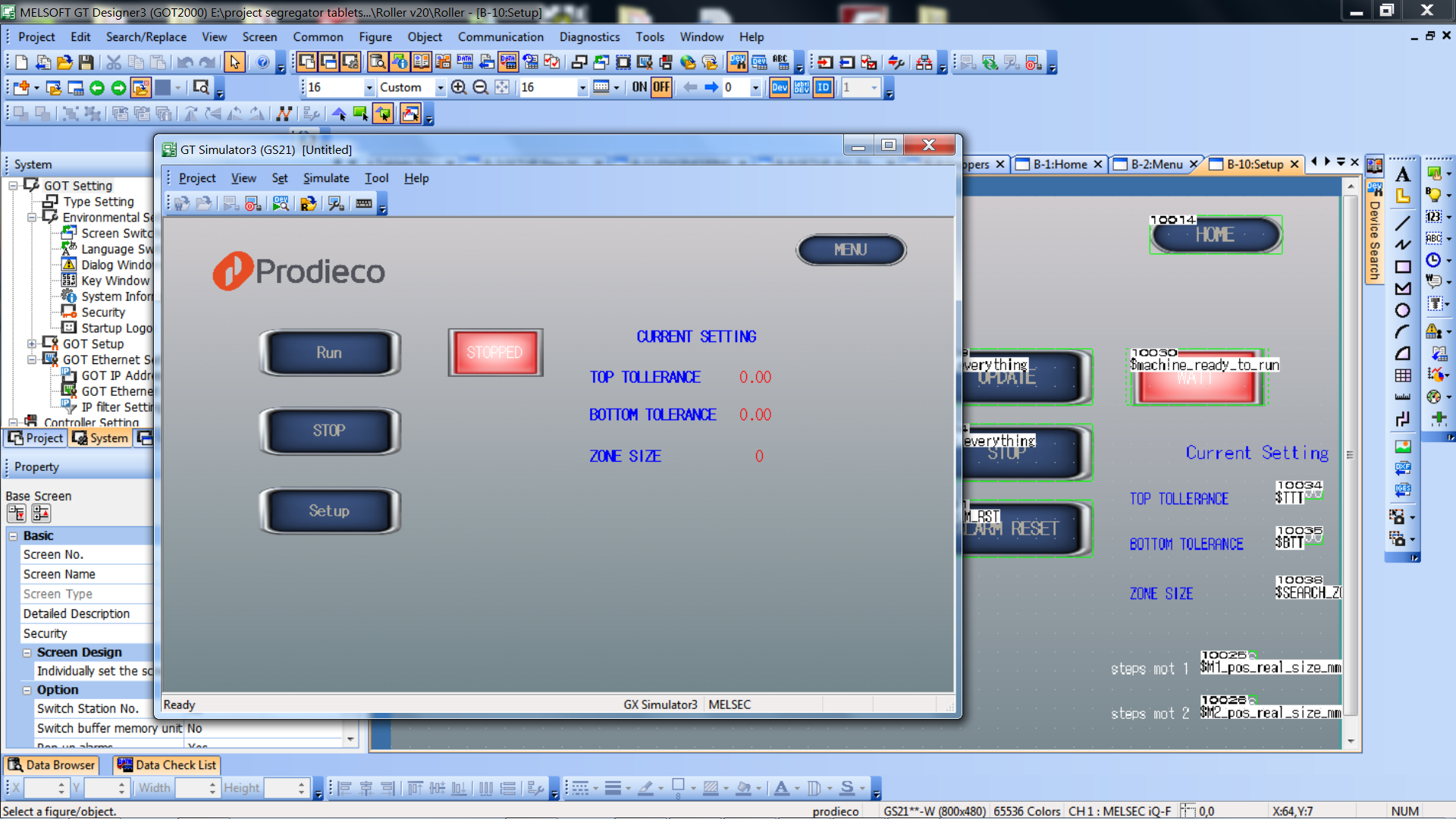This screenshot has width=1456, height=819.
Task: Open the Data Check List tab
Action: tap(167, 765)
